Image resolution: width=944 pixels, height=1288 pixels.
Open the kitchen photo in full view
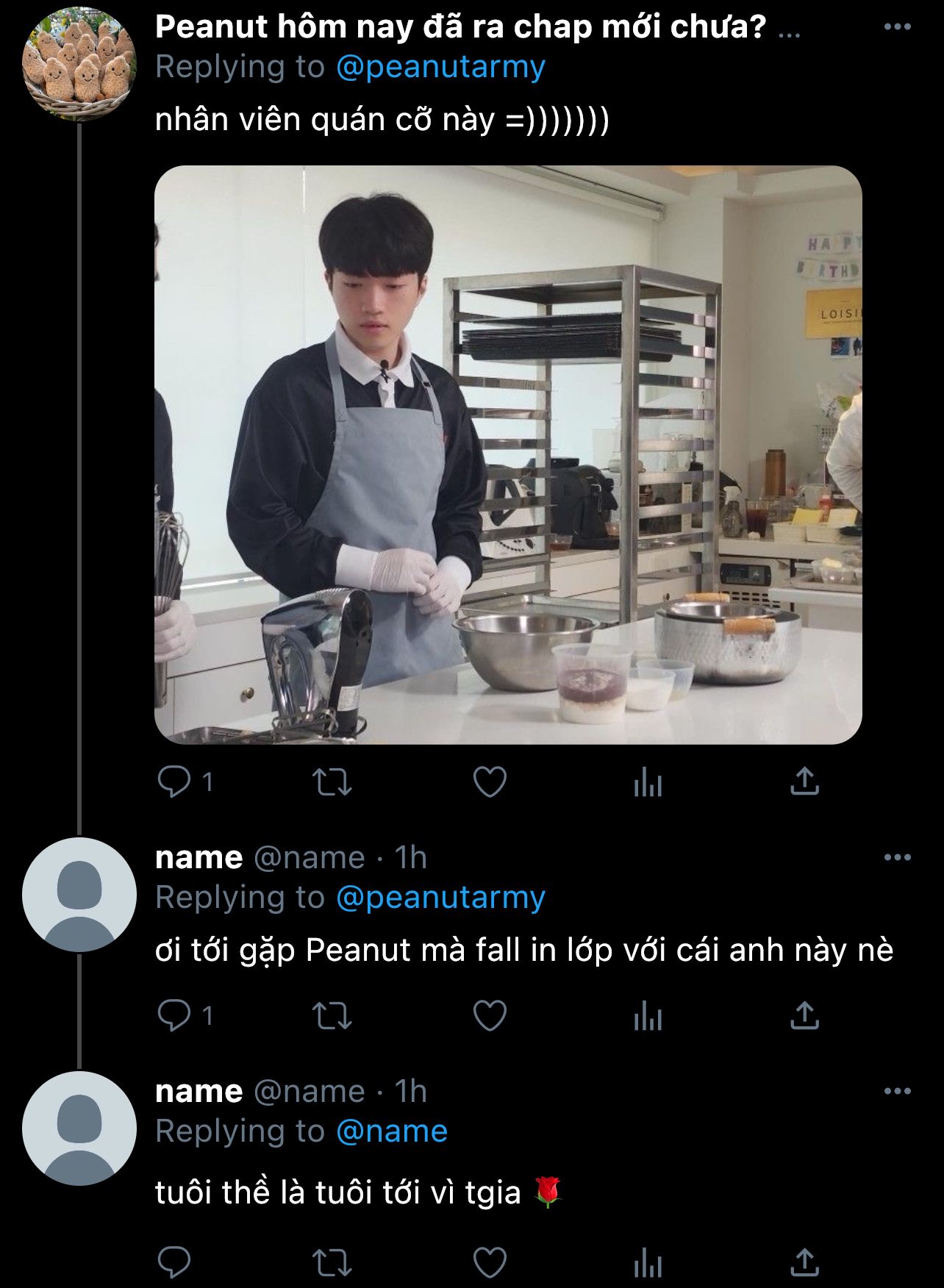(x=507, y=454)
